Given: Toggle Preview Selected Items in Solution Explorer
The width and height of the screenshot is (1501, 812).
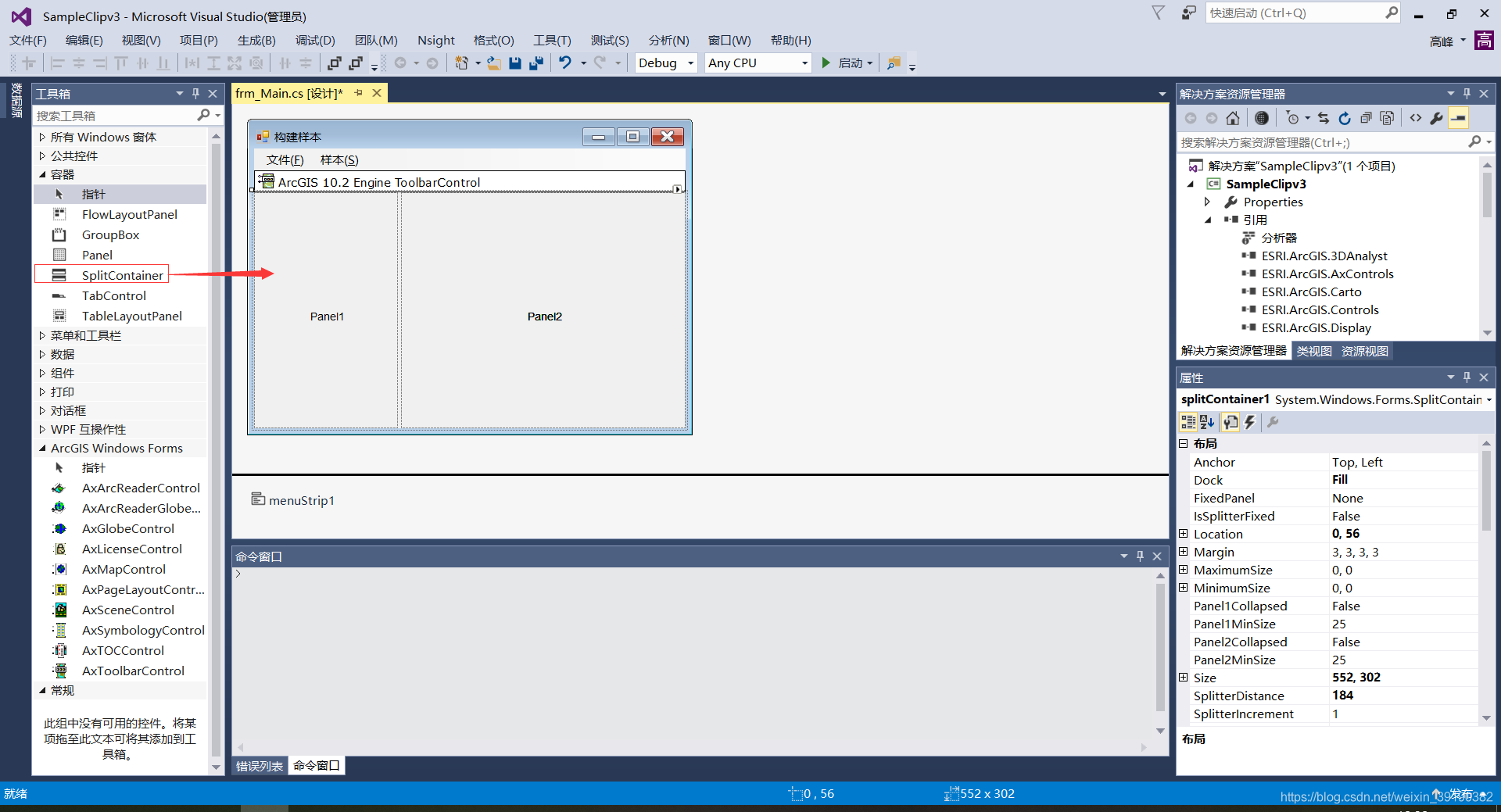Looking at the screenshot, I should [x=1459, y=118].
